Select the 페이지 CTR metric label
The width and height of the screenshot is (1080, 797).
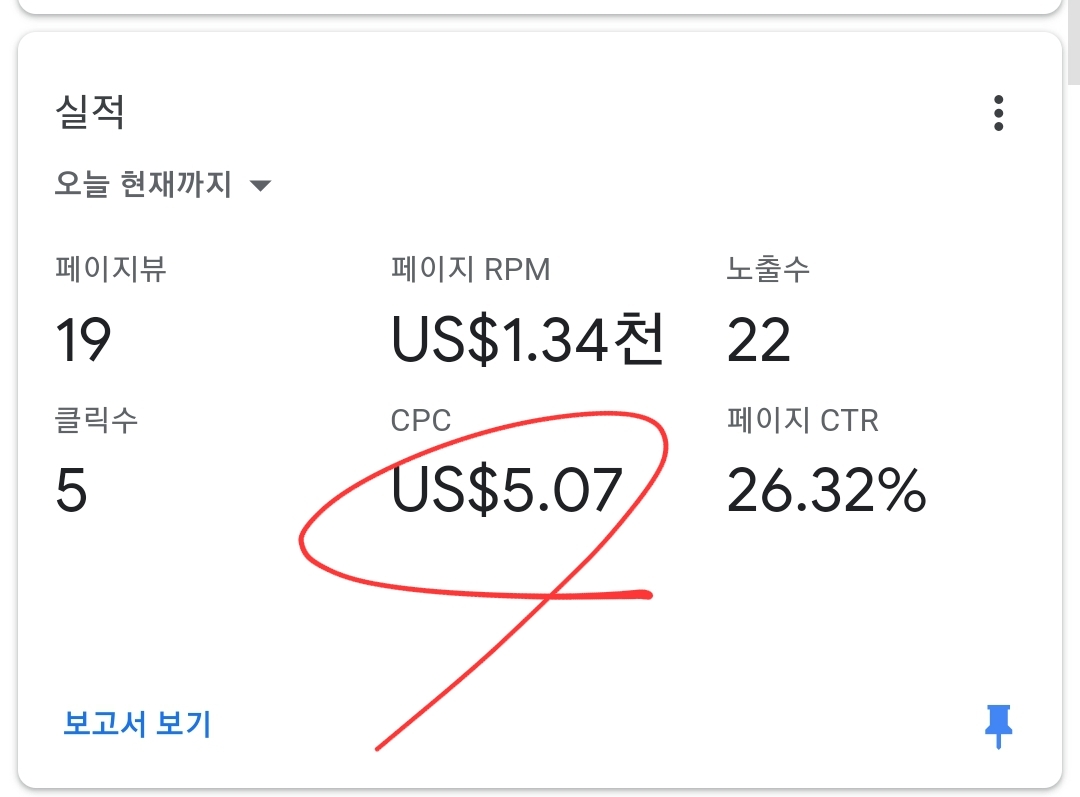(803, 420)
